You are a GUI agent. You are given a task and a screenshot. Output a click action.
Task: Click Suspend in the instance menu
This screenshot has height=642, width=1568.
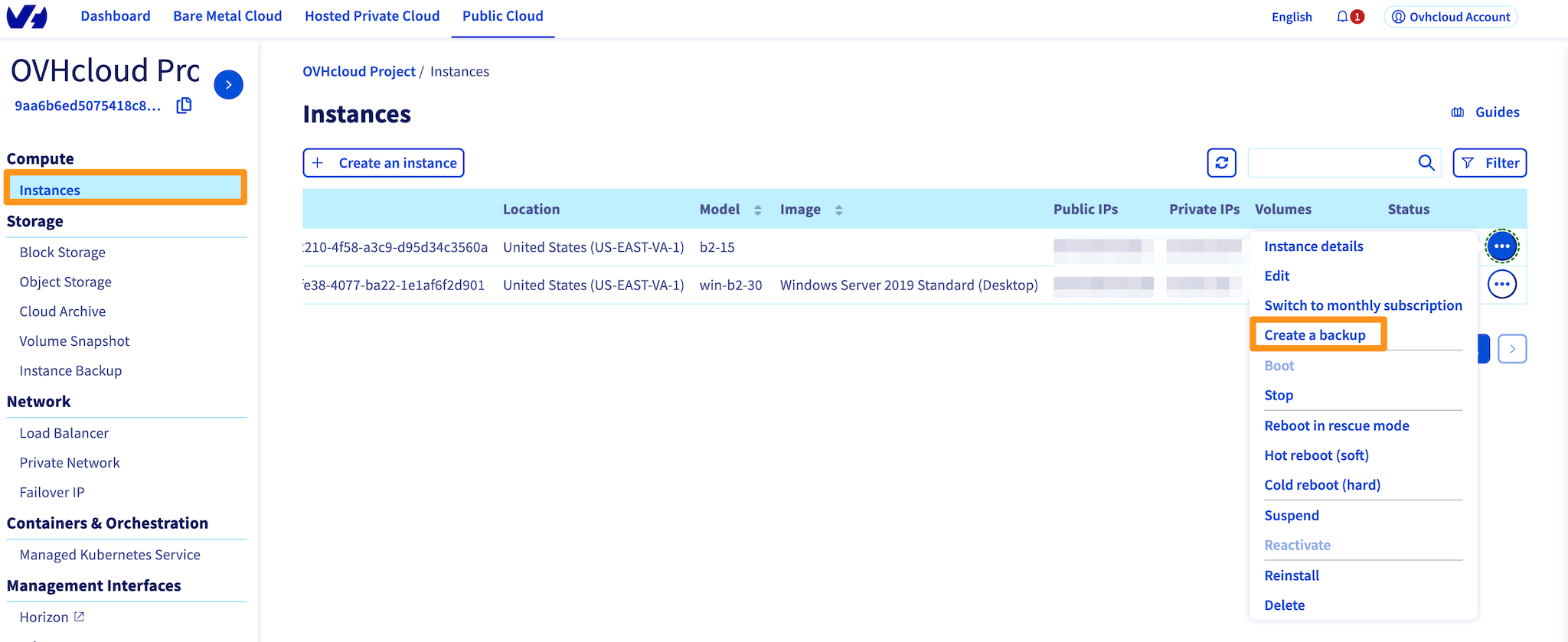click(x=1292, y=516)
